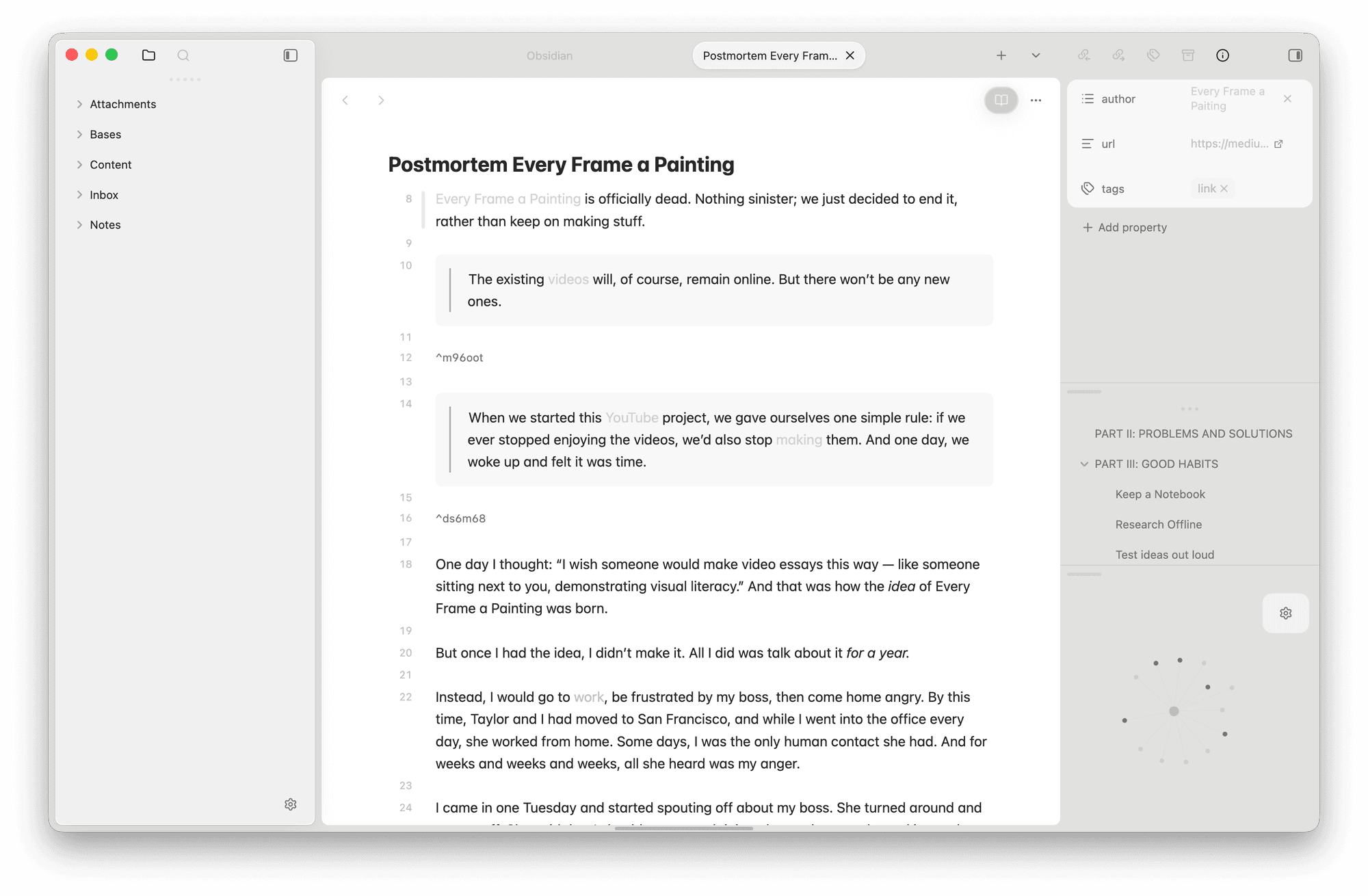Collapse the left sidebar panel icon
Viewport: 1368px width, 896px height.
pos(291,55)
